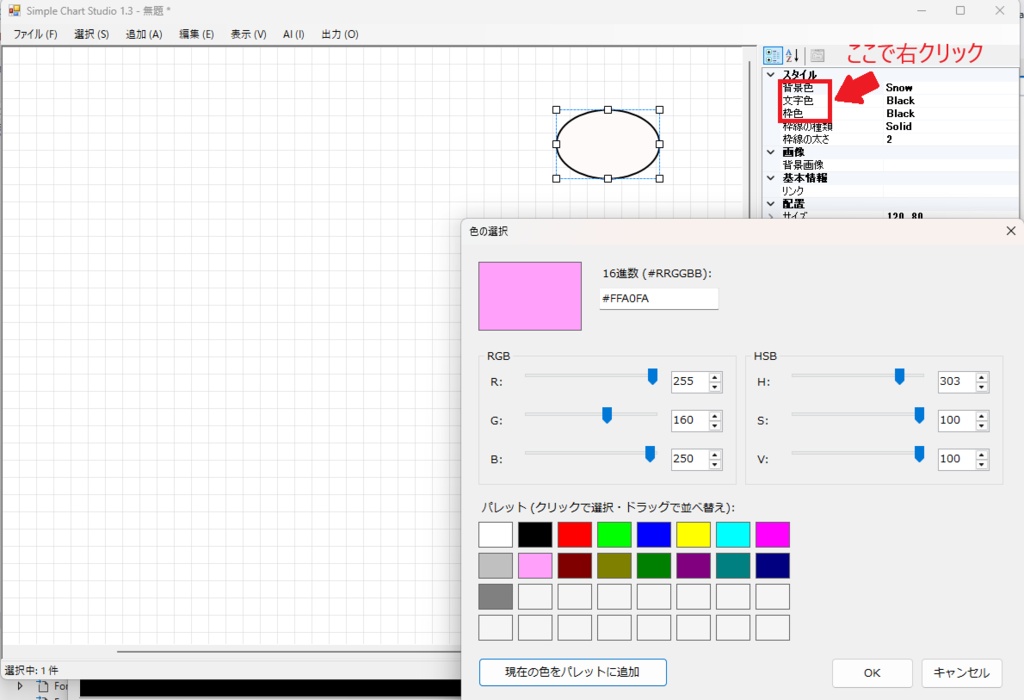Click the Simple Chart Studio app icon in title bar
This screenshot has width=1024, height=700.
click(x=14, y=10)
